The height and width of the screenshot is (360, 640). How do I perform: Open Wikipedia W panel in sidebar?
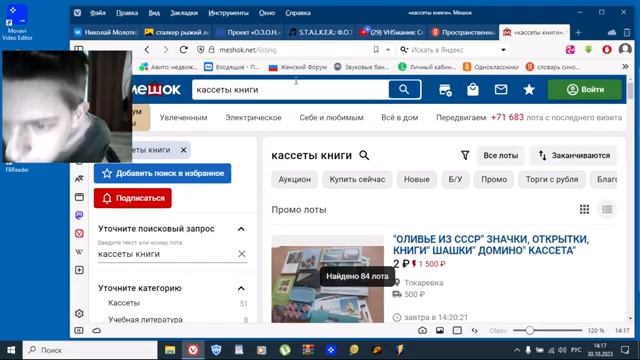(x=79, y=252)
